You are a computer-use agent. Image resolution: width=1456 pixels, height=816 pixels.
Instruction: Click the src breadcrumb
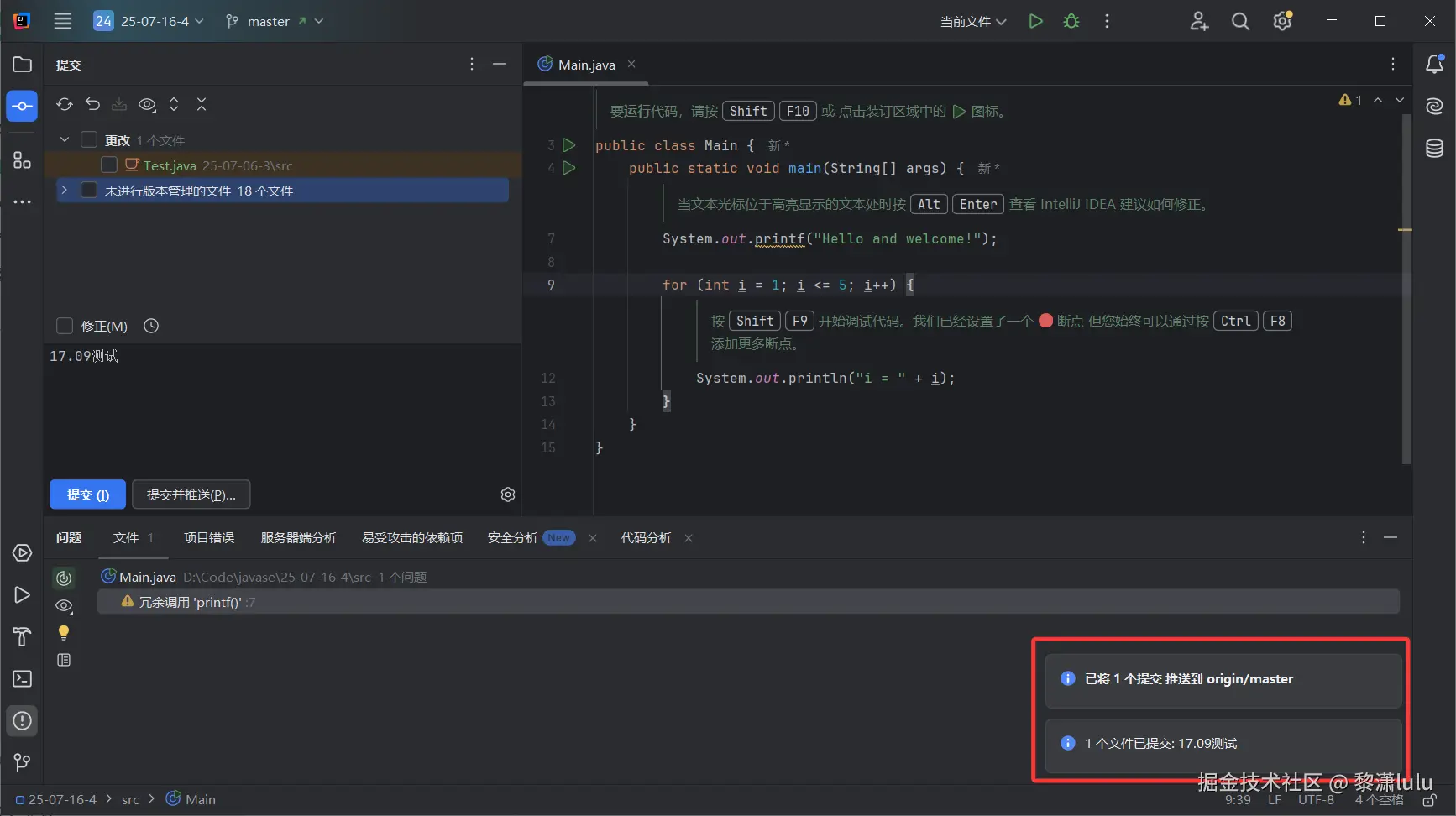130,799
